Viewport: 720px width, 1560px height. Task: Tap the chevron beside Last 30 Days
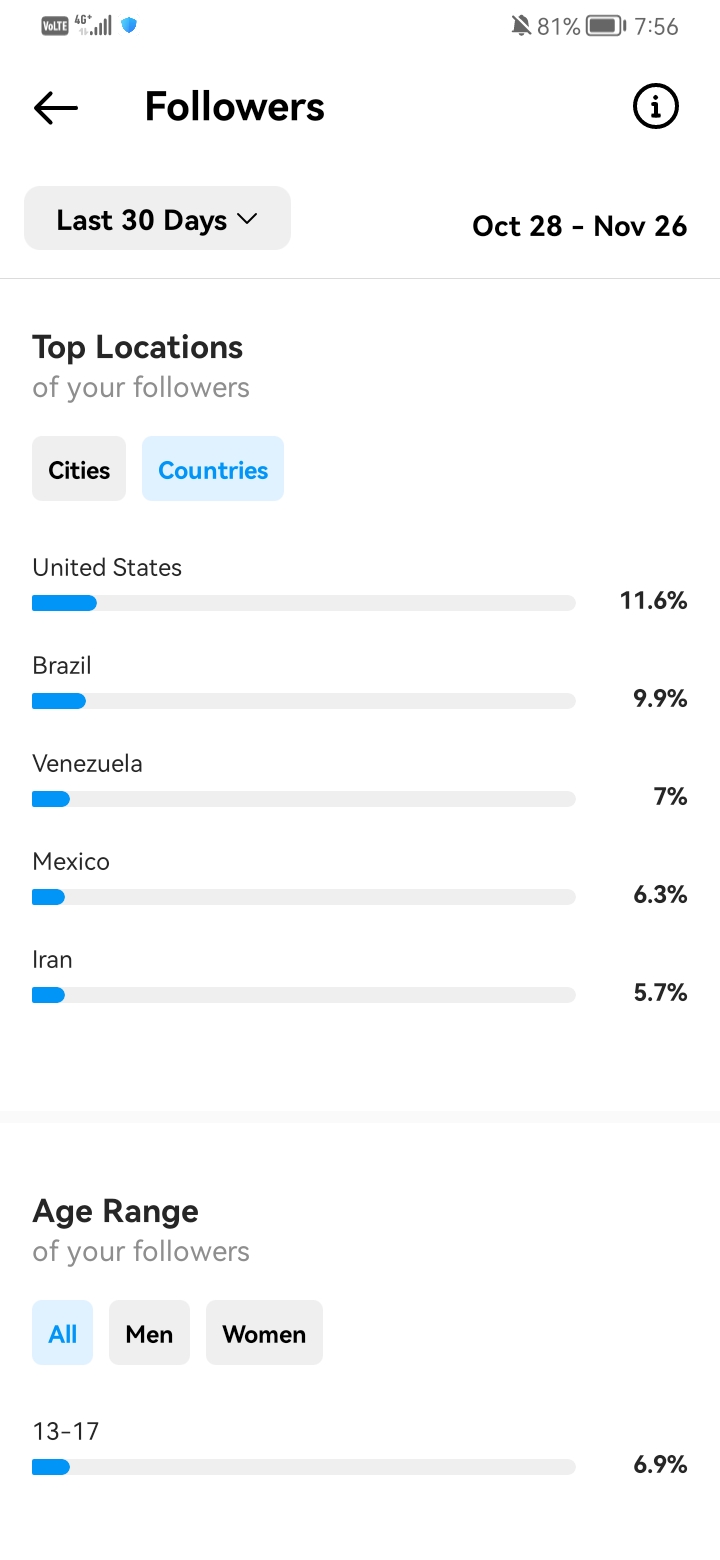(x=247, y=219)
